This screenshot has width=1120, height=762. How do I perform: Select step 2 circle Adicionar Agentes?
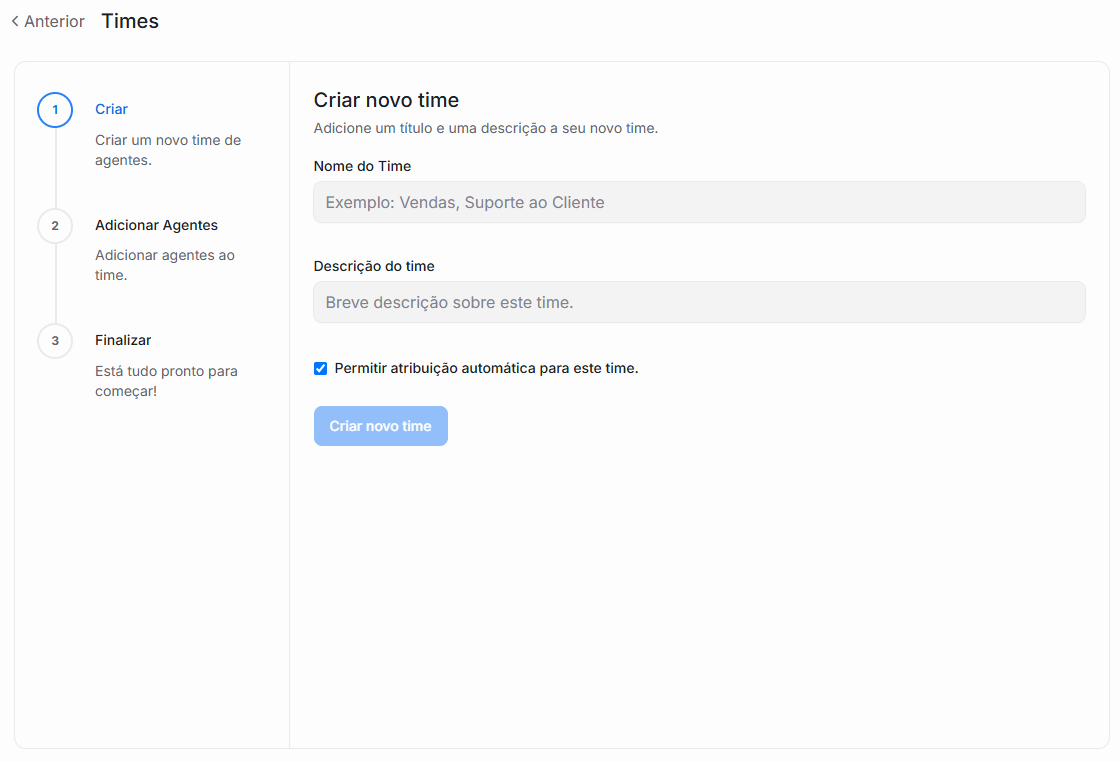[x=55, y=226]
